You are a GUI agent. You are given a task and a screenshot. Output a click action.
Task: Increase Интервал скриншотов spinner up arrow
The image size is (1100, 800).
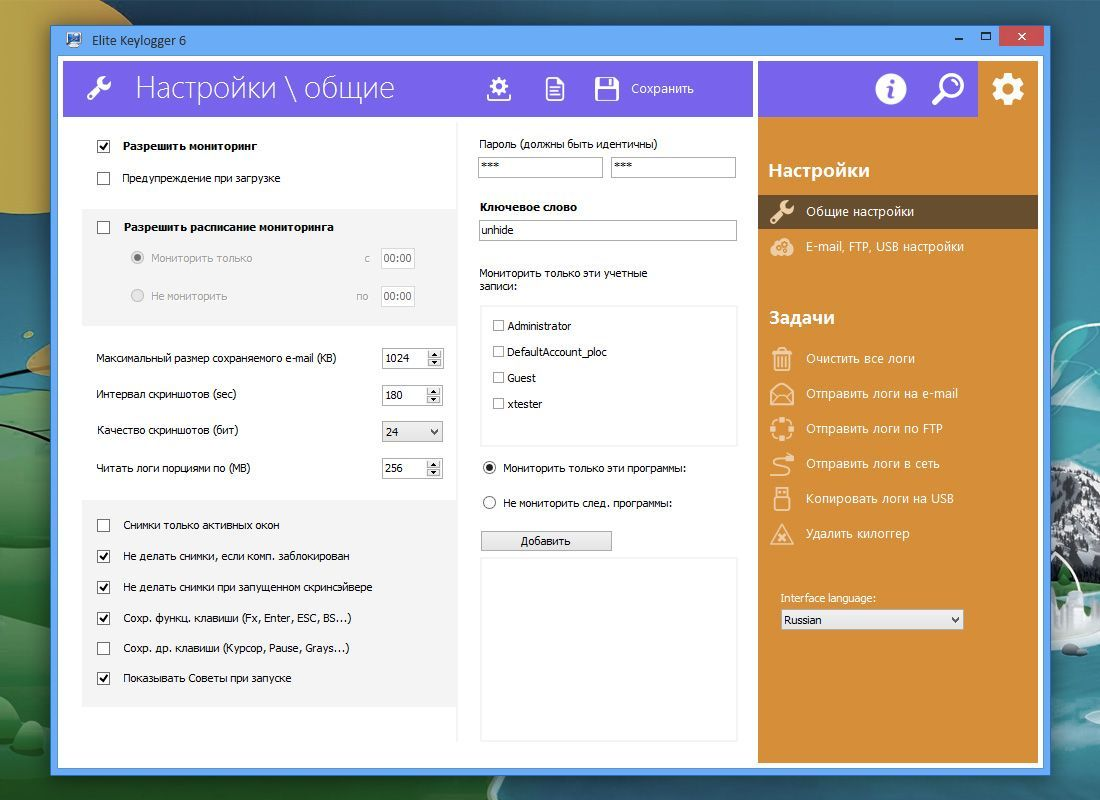[434, 391]
